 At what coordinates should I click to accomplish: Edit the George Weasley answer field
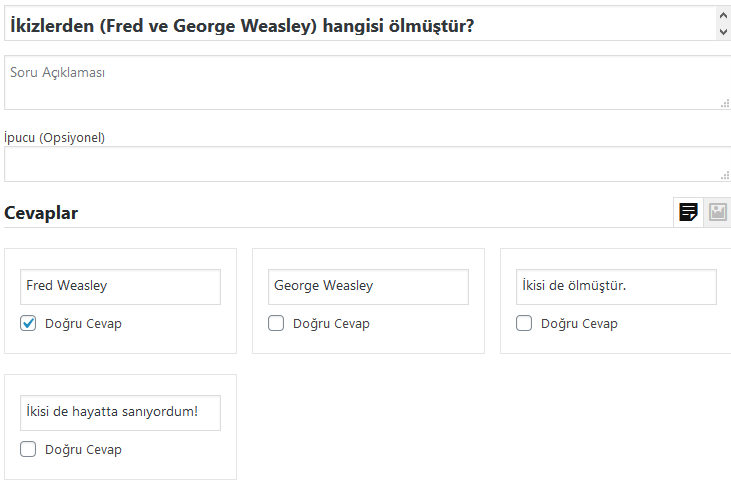[x=368, y=287]
